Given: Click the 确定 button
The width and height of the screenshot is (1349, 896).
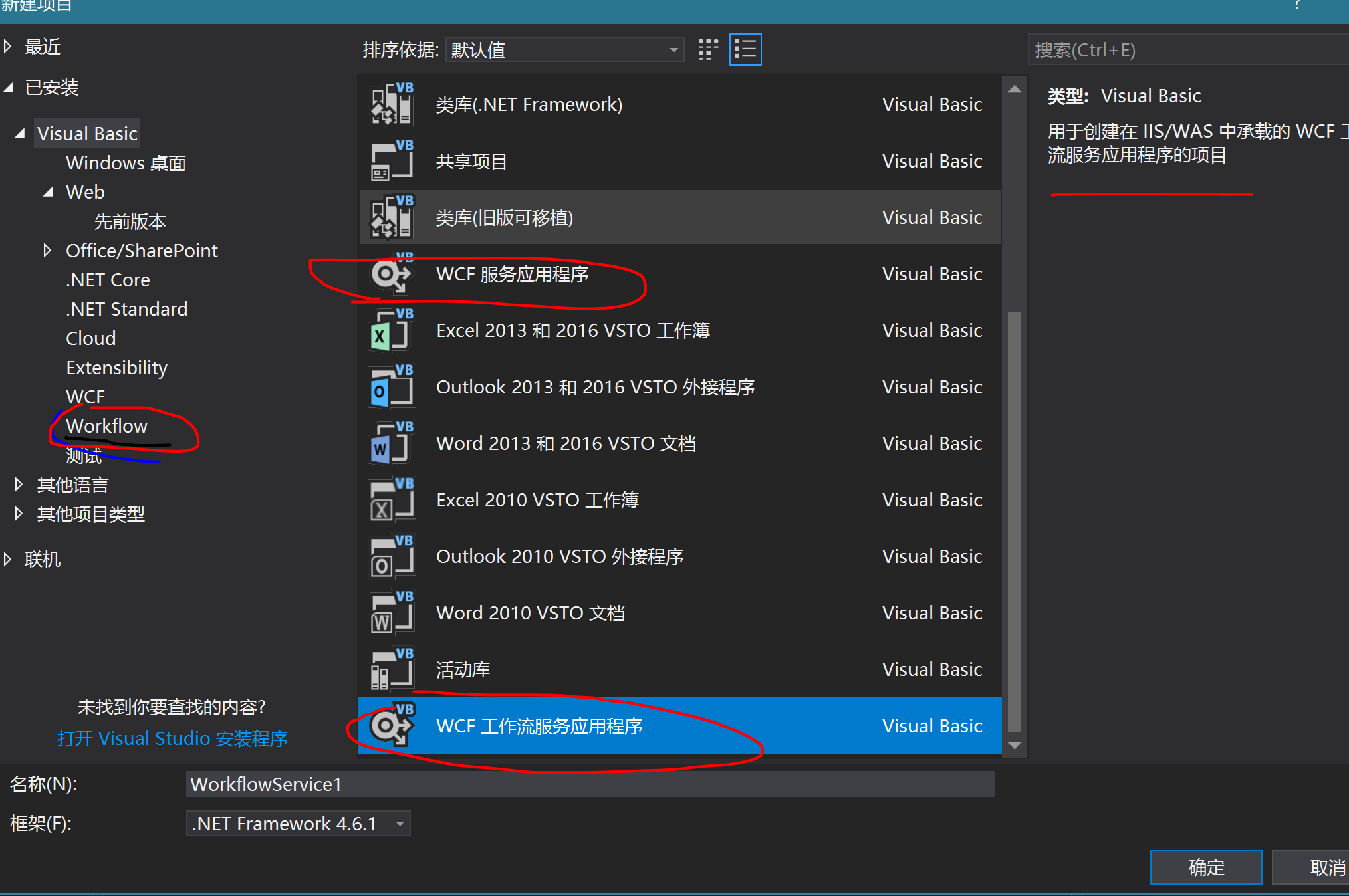Looking at the screenshot, I should point(1206,867).
